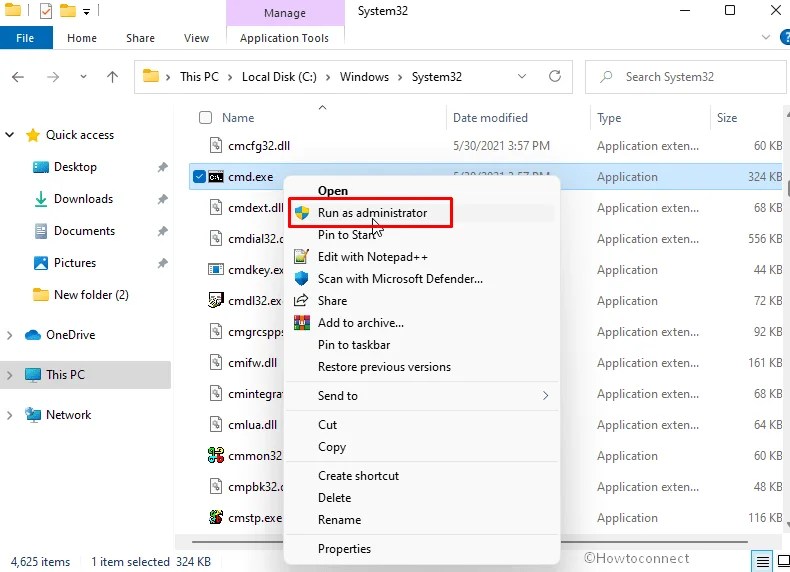Viewport: 790px width, 572px height.
Task: Uncheck the cmd.exe row checkbox
Action: point(199,176)
